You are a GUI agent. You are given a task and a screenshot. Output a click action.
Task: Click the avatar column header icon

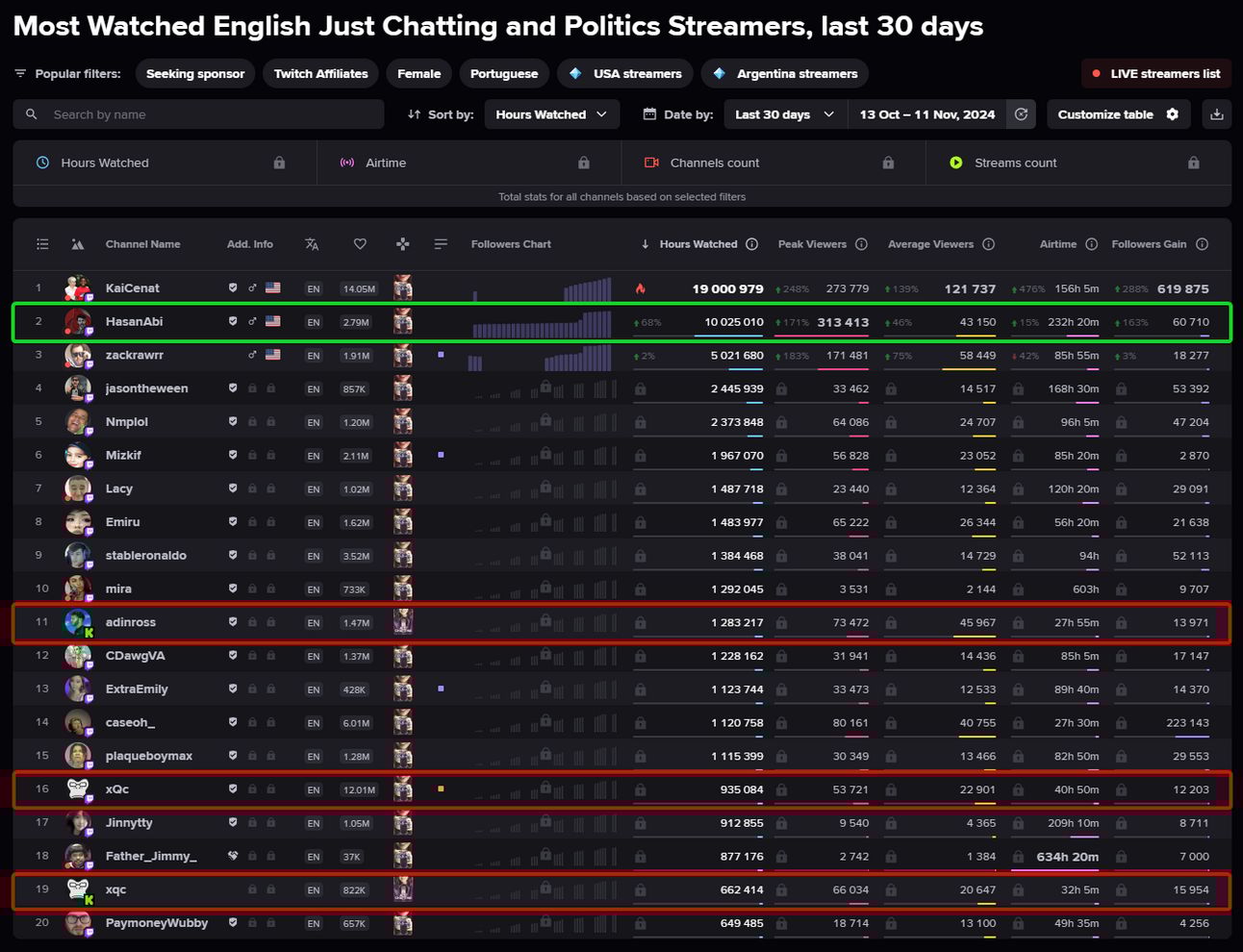77,244
